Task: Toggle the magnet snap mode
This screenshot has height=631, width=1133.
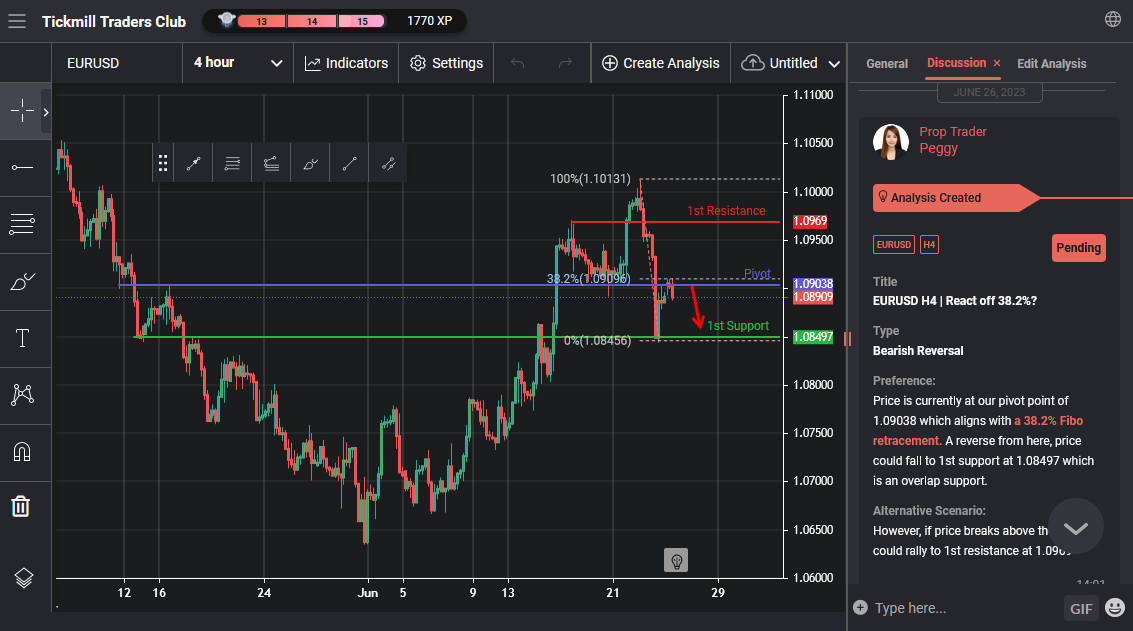Action: (x=22, y=452)
